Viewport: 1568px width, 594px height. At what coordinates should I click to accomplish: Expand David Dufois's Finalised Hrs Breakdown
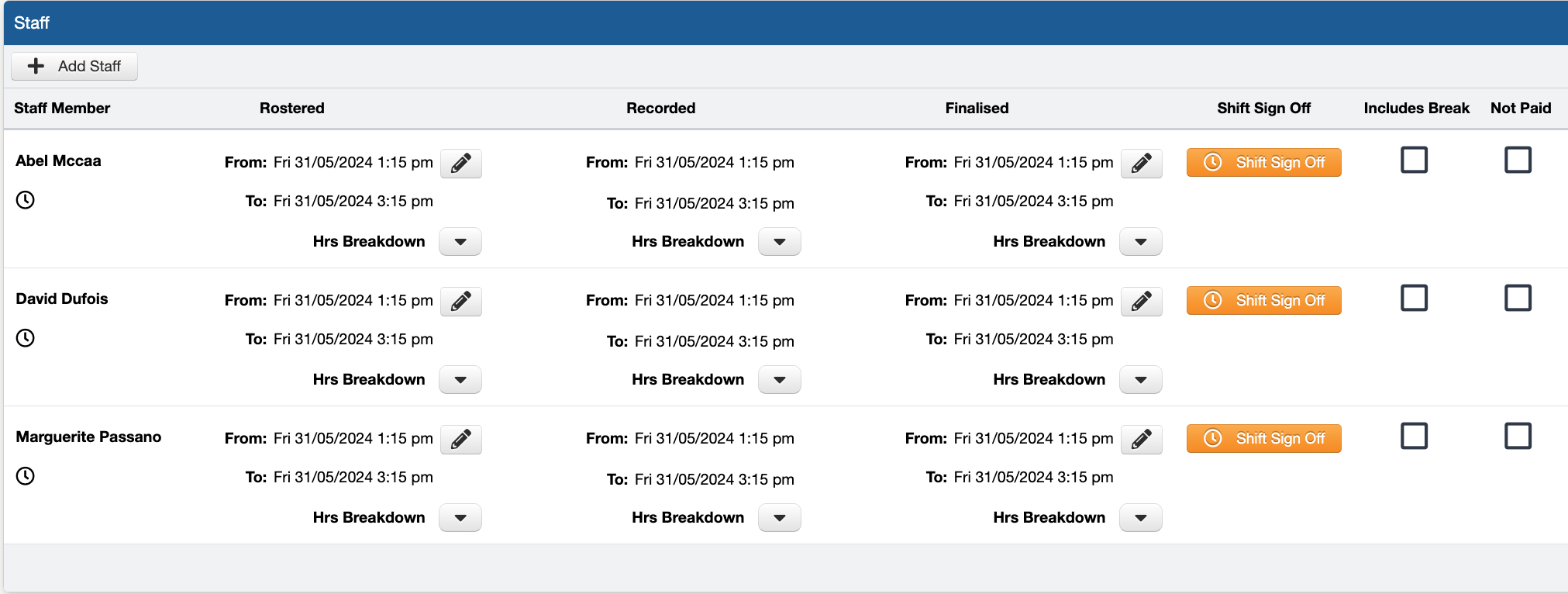1141,380
